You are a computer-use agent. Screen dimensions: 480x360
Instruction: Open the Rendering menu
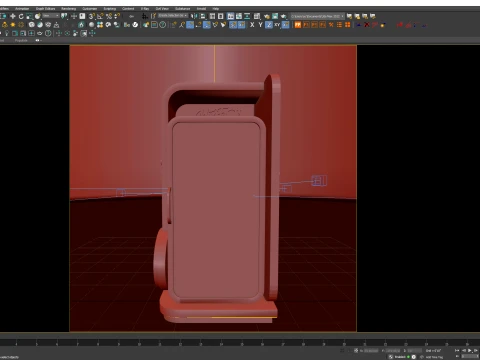69,8
